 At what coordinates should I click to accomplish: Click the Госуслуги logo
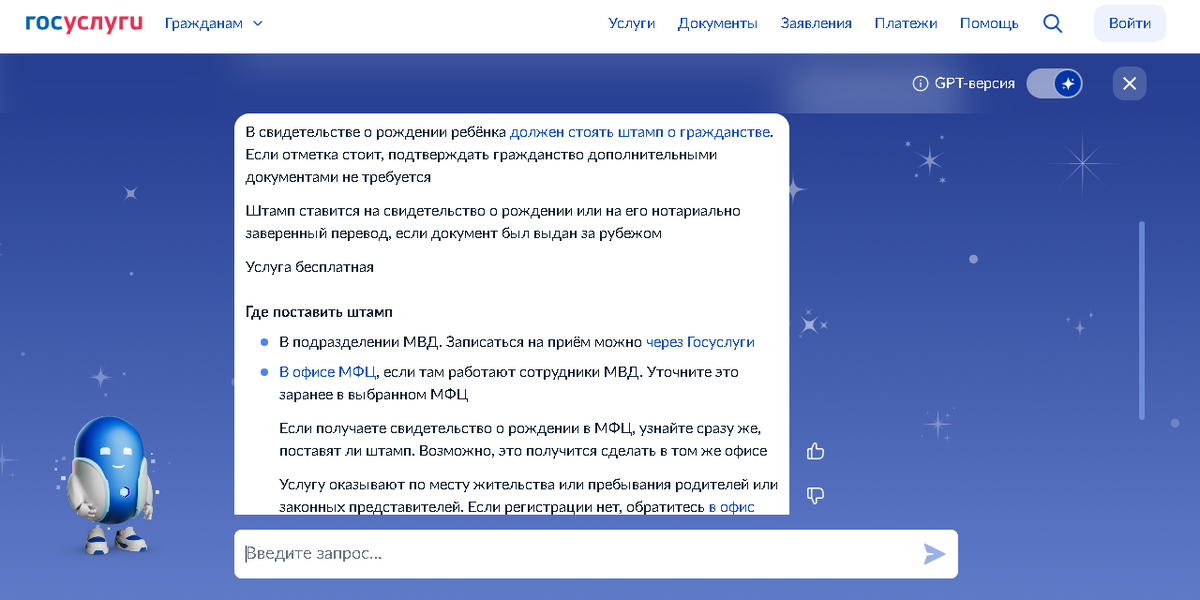[x=84, y=22]
